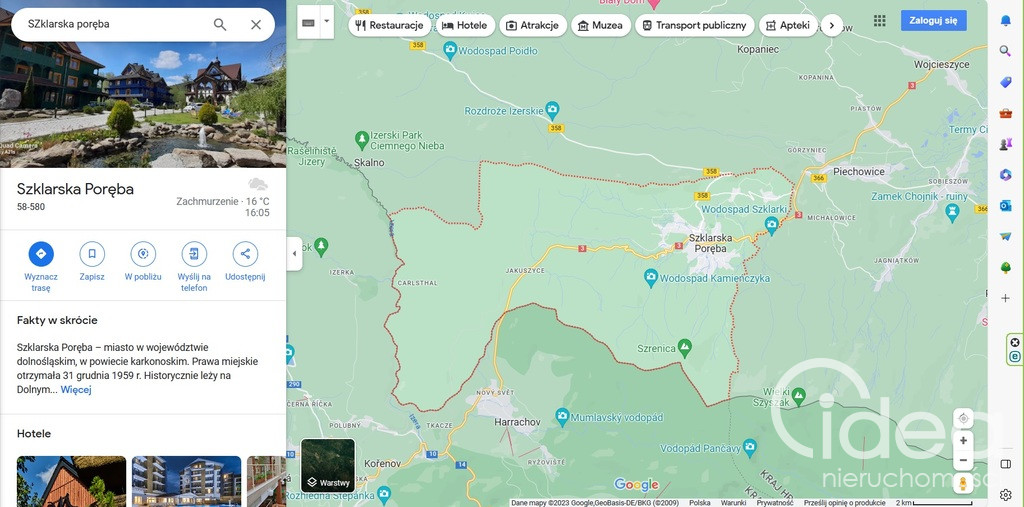Viewport: 1024px width, 507px height.
Task: Click the Izerski Park Ciemnego Nieba marker
Action: 362,139
